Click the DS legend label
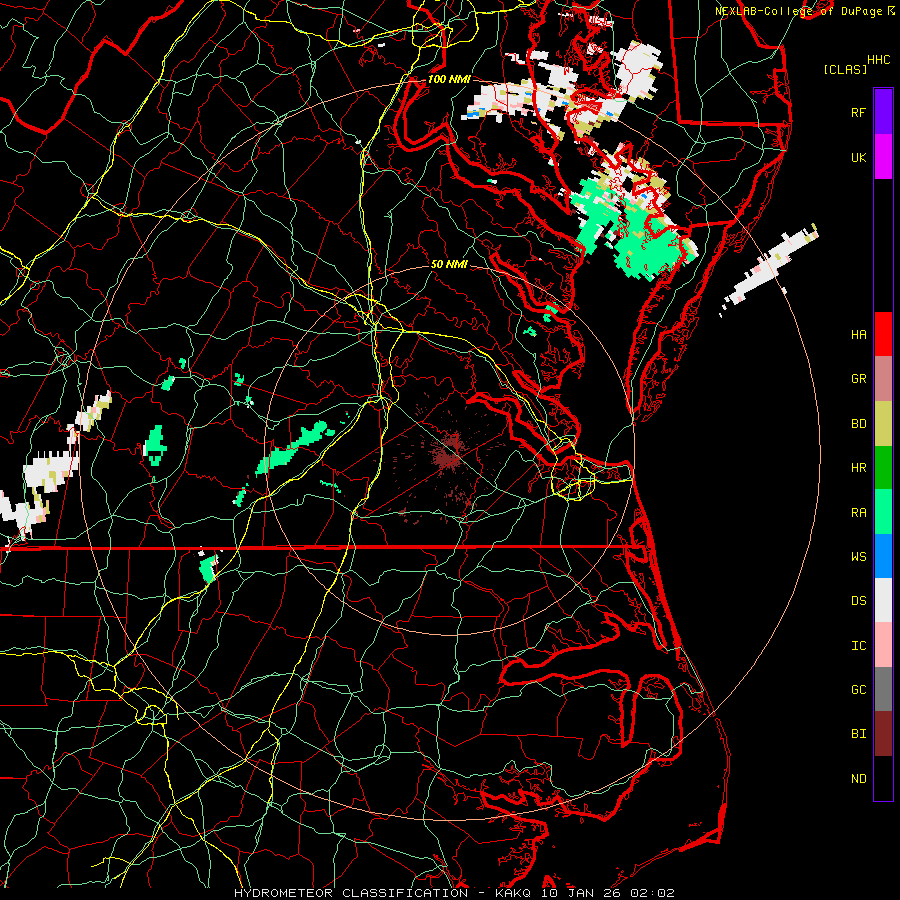Image resolution: width=900 pixels, height=900 pixels. click(858, 601)
